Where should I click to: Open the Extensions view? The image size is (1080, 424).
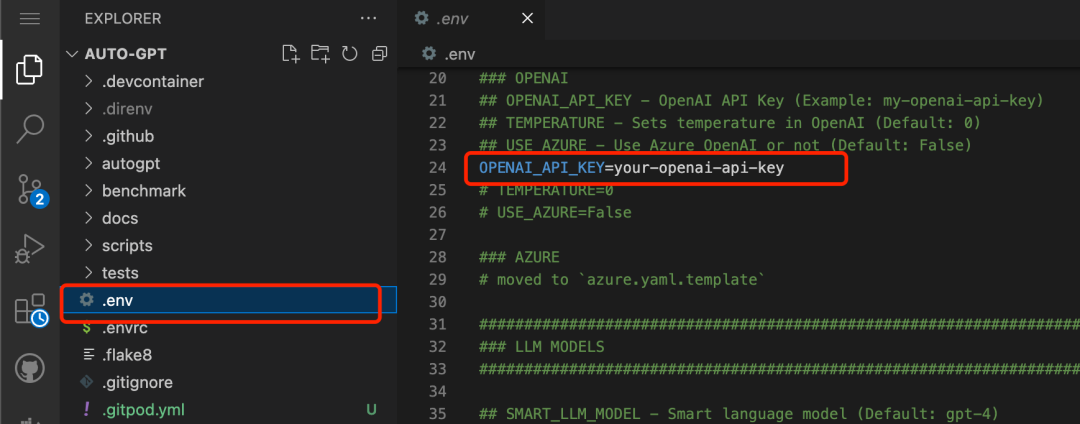pos(30,310)
